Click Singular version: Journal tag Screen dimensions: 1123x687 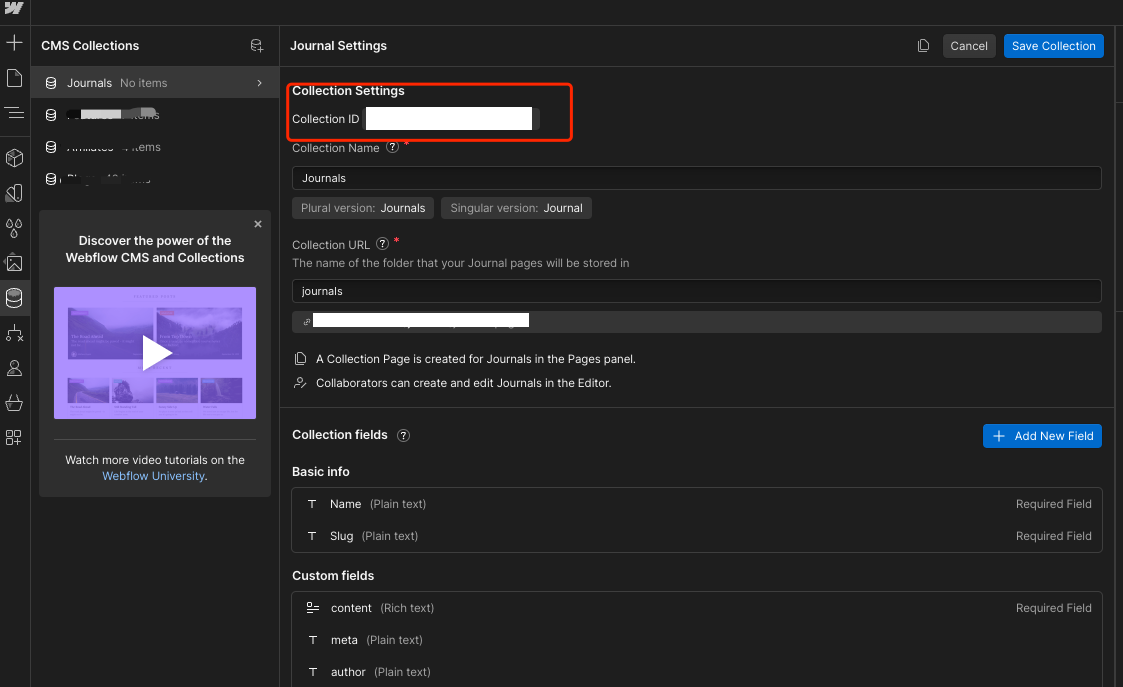516,208
